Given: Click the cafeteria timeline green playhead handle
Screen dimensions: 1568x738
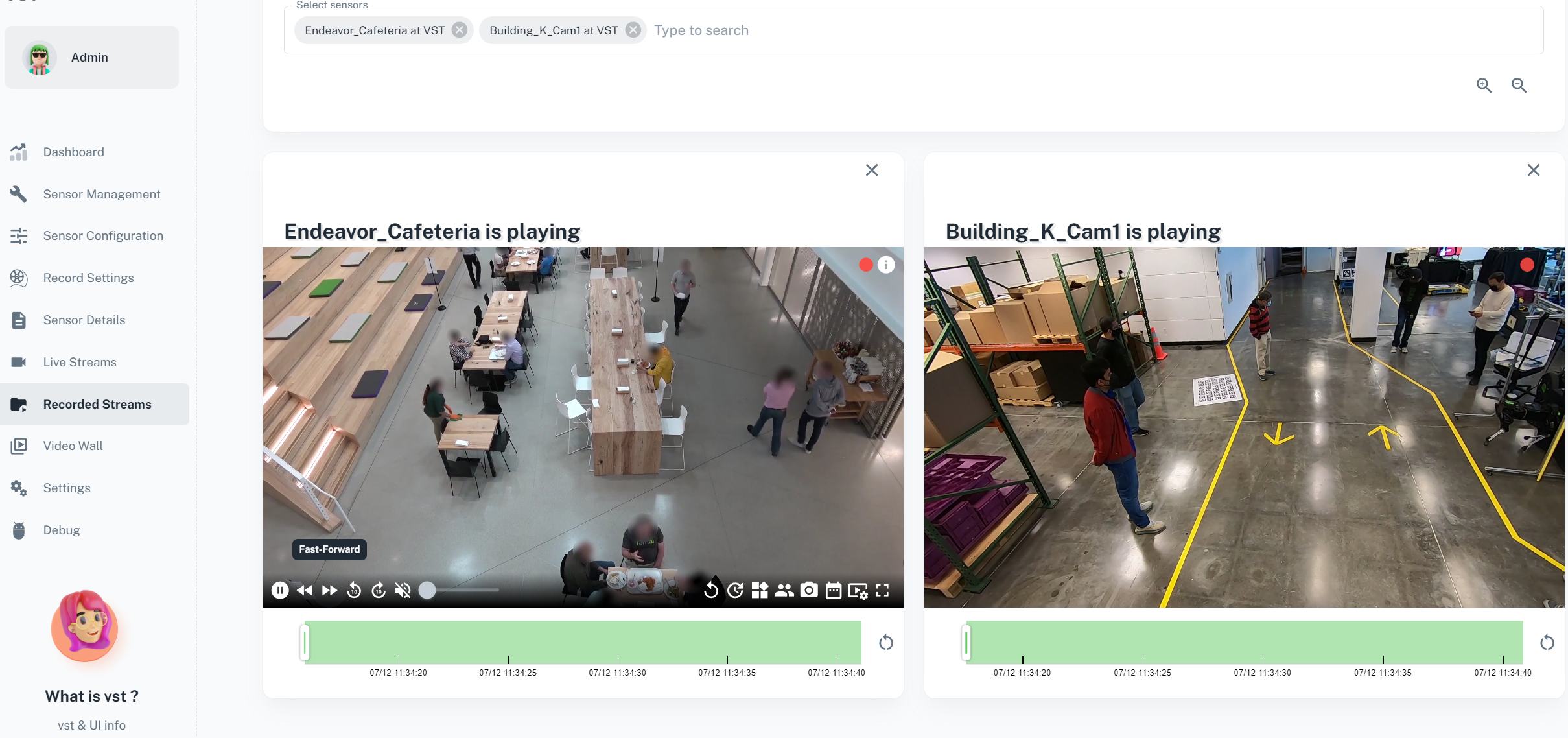Looking at the screenshot, I should coord(305,643).
